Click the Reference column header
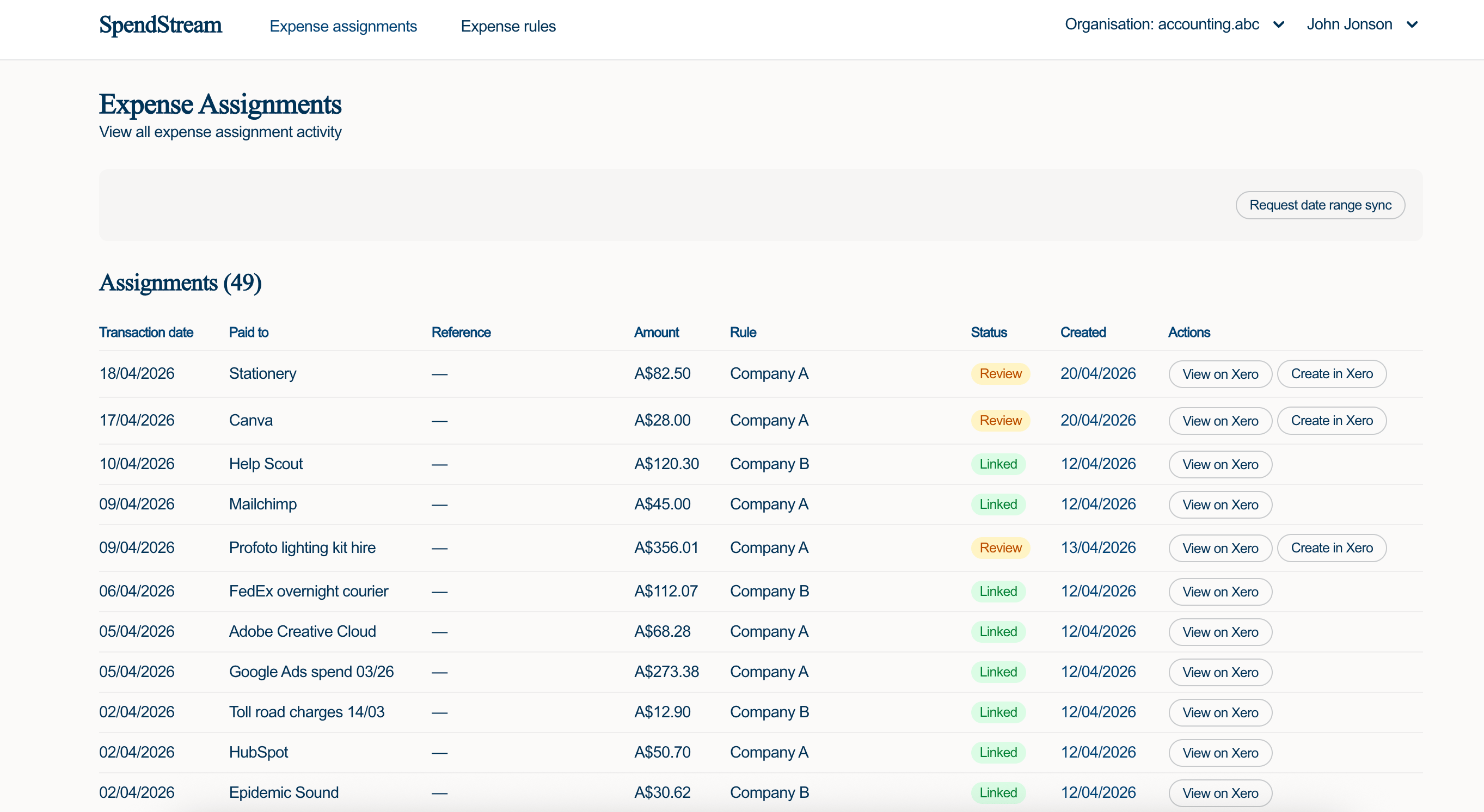The image size is (1484, 812). point(461,333)
